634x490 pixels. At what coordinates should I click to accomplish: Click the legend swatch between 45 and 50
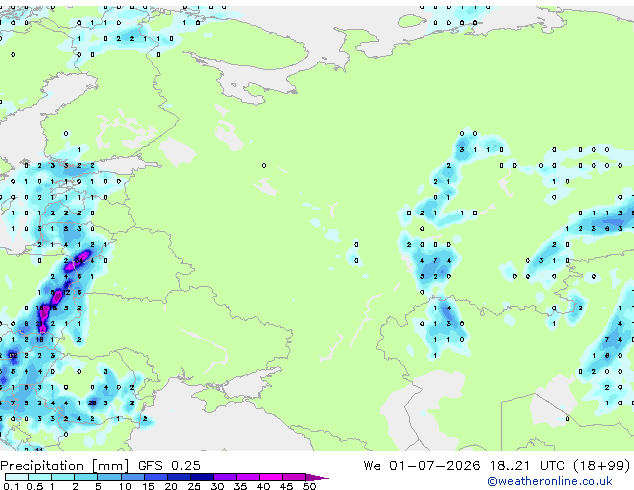point(294,477)
